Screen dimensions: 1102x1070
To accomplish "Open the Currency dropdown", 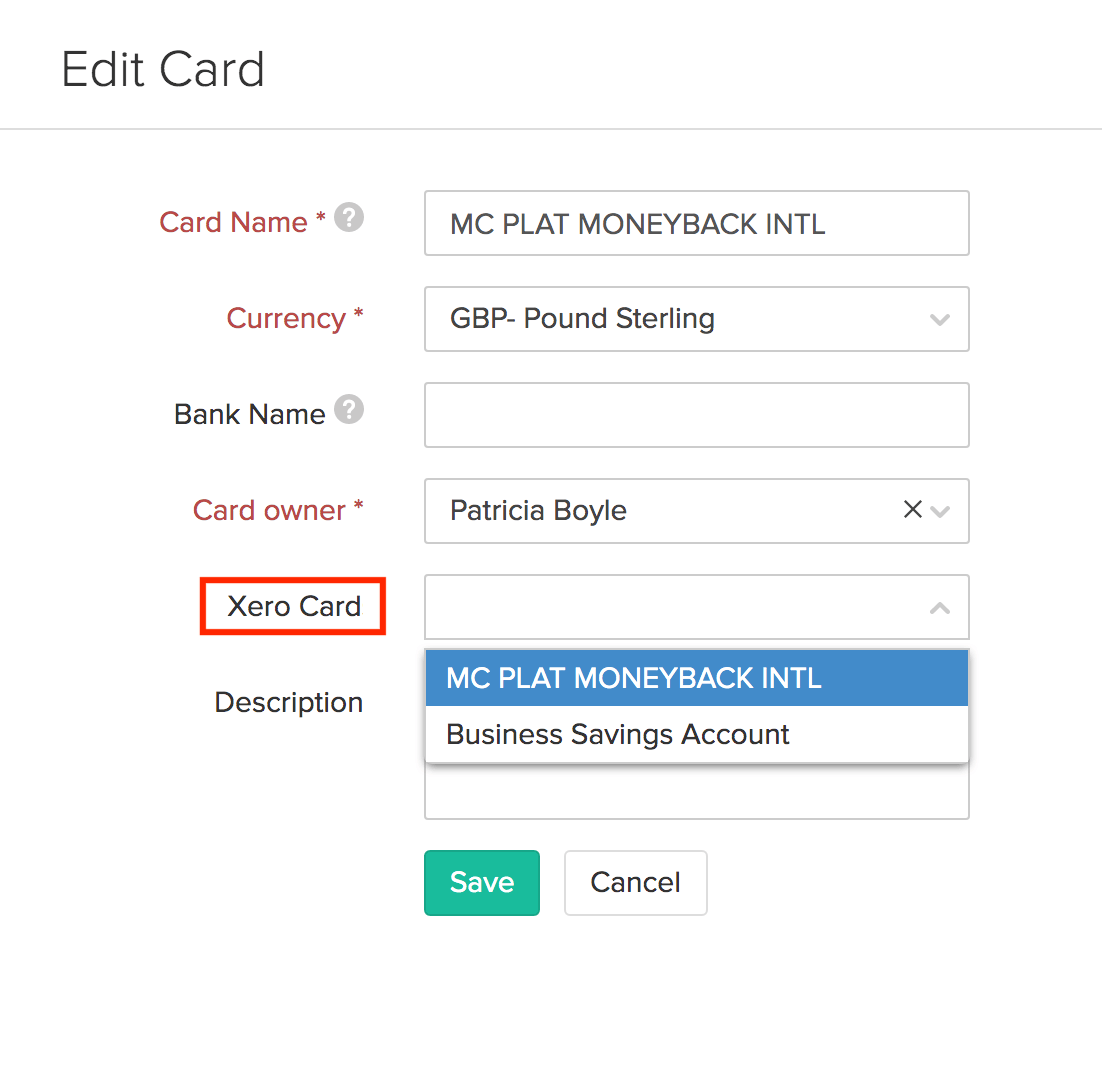I will point(696,319).
